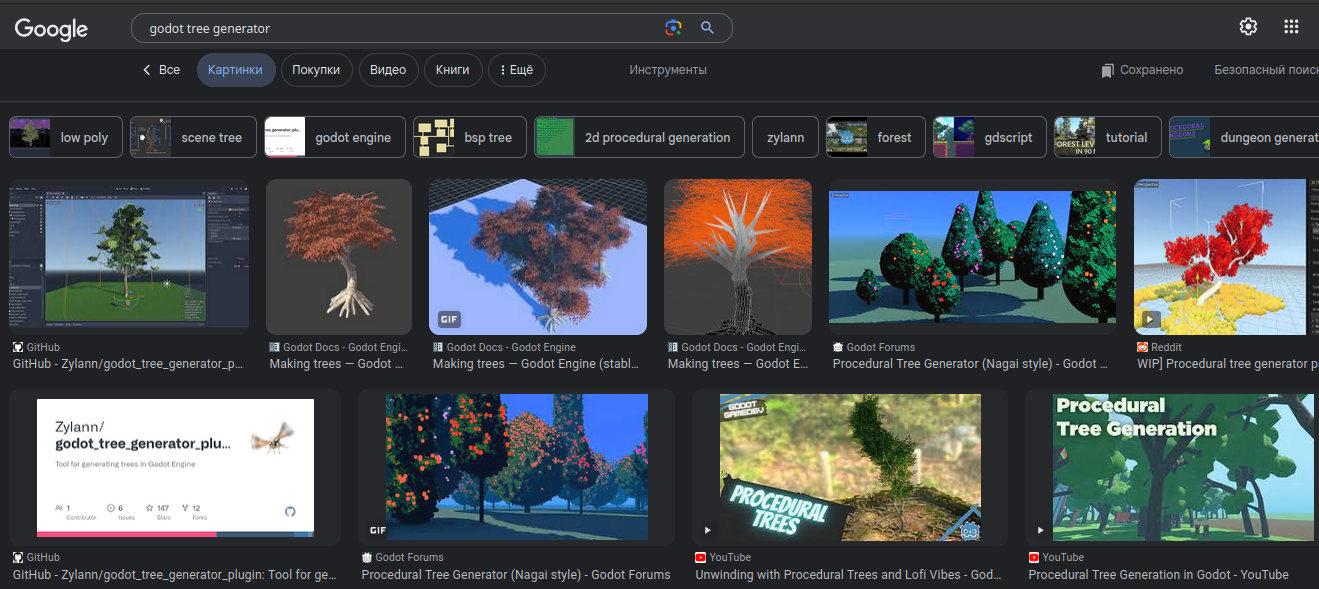The image size is (1319, 589).
Task: Click the Reddit source label
Action: 1161,347
